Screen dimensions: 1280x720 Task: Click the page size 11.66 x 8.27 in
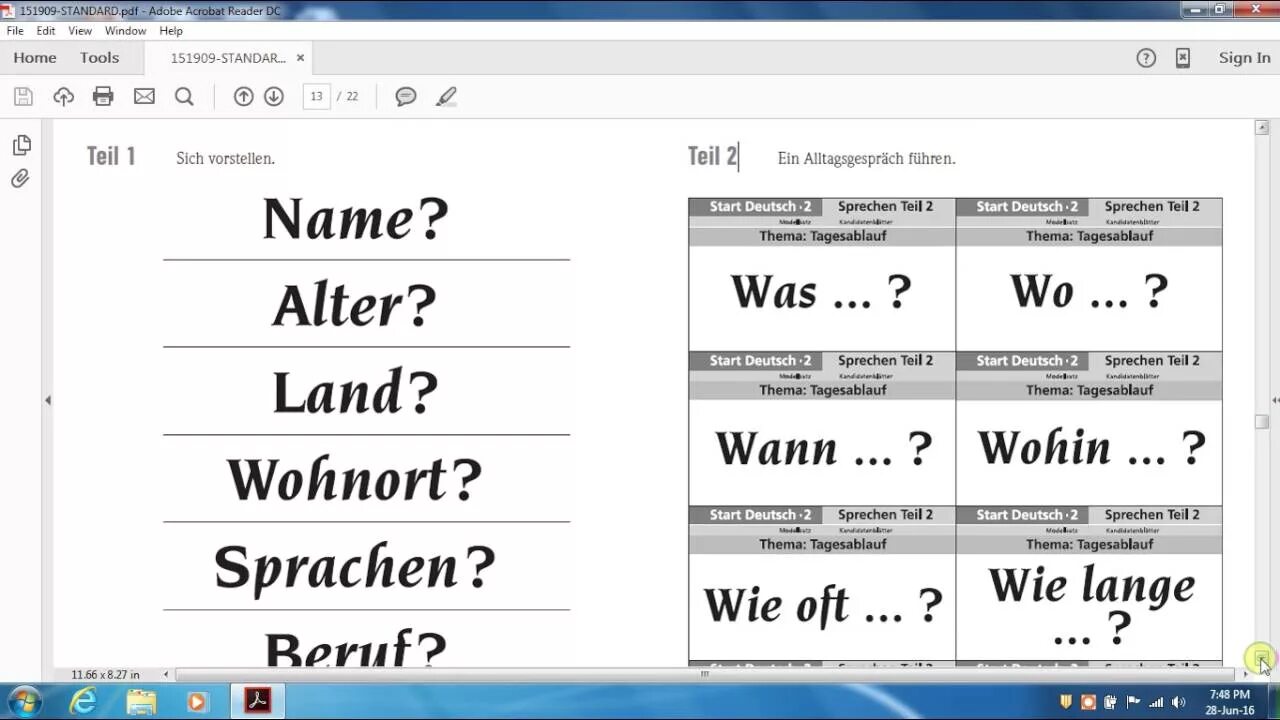click(x=105, y=674)
